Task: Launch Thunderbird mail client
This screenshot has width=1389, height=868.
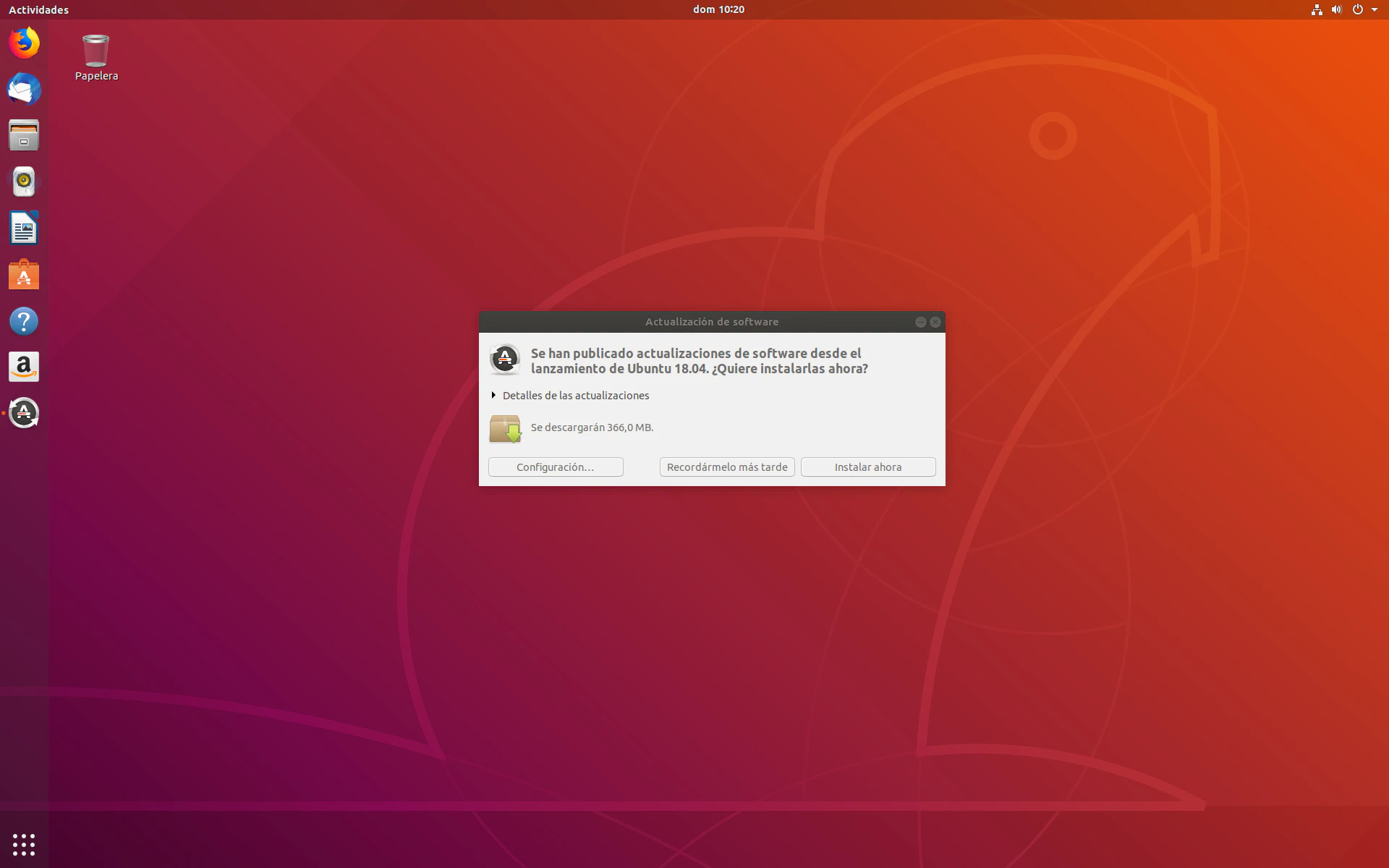Action: 24,90
